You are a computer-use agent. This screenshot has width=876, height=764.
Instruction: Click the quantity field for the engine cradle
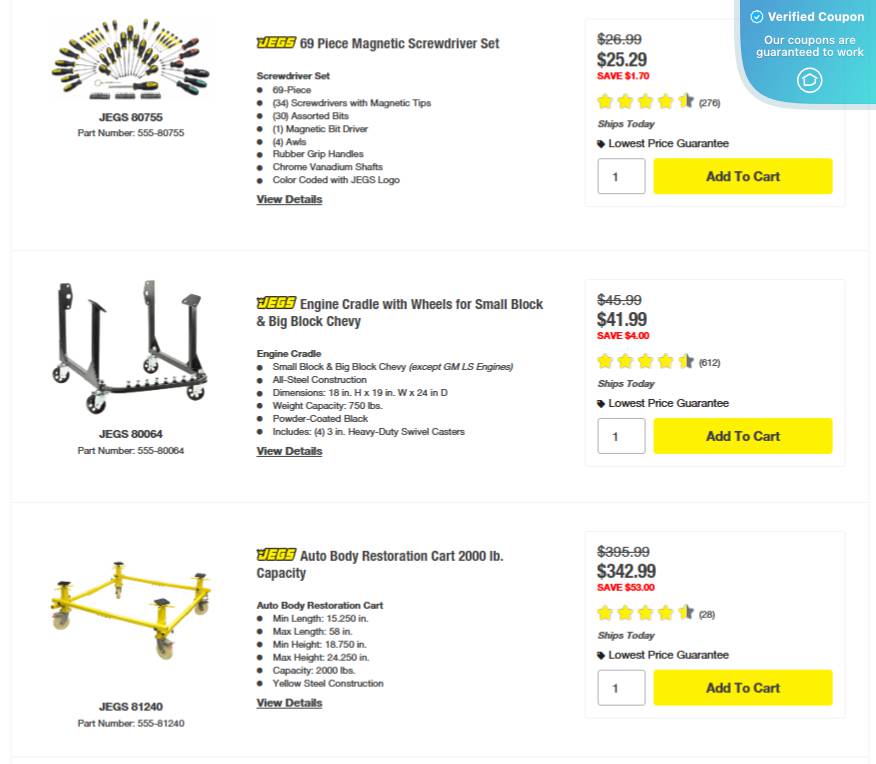[620, 436]
